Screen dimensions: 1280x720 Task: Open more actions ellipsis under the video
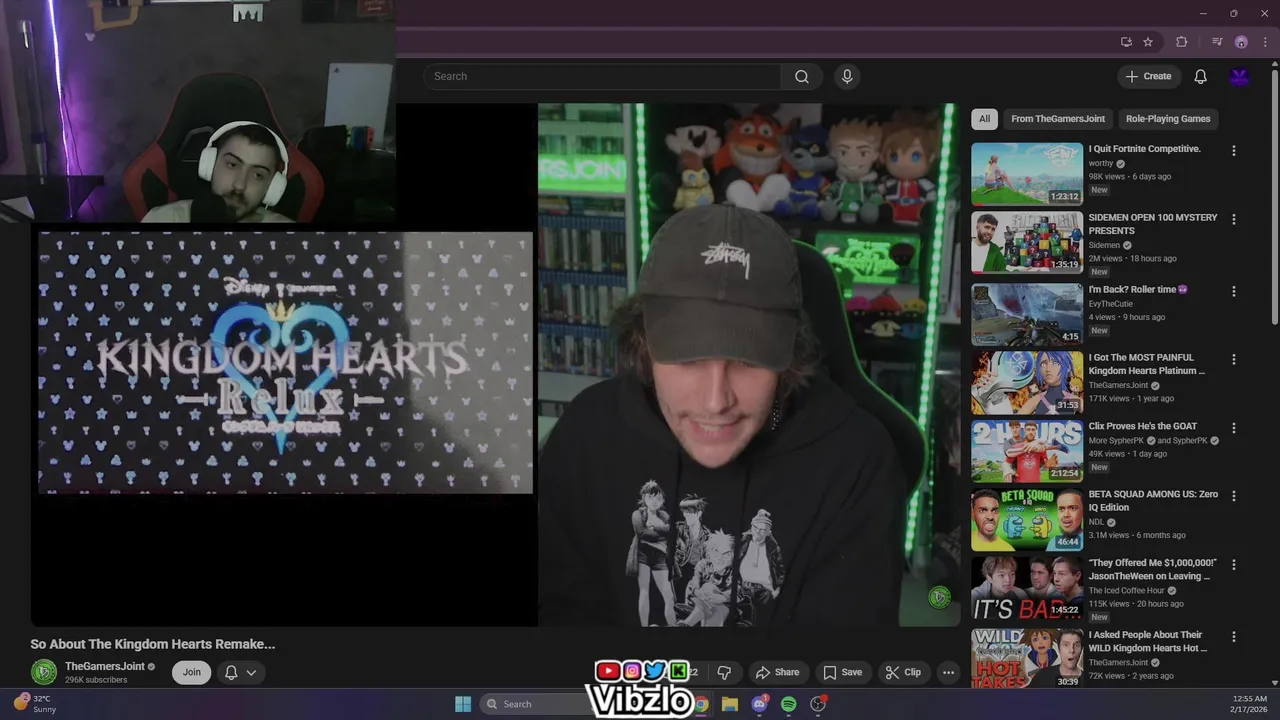click(948, 672)
